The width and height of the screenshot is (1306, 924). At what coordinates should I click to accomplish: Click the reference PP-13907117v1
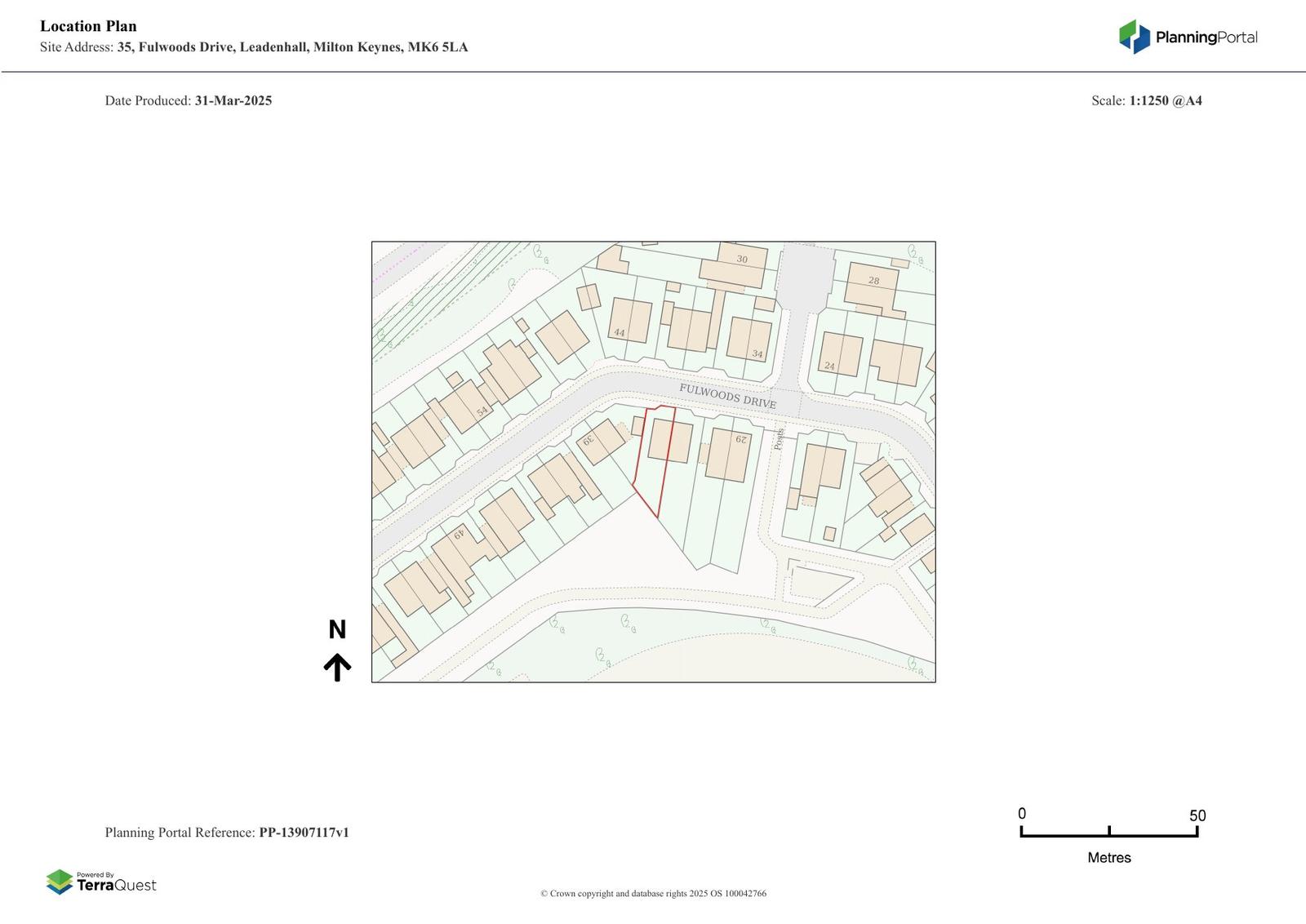pos(304,833)
